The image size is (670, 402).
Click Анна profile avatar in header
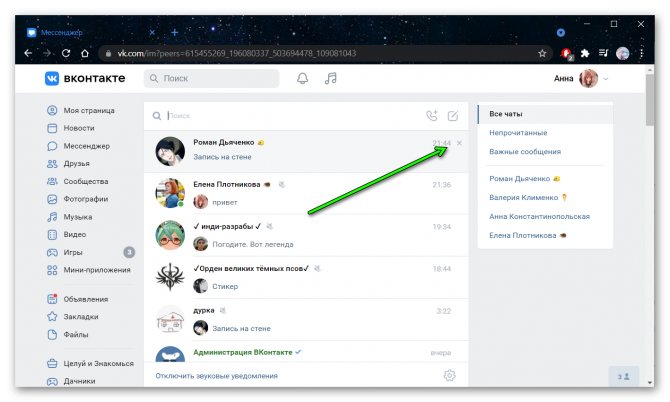coord(588,79)
